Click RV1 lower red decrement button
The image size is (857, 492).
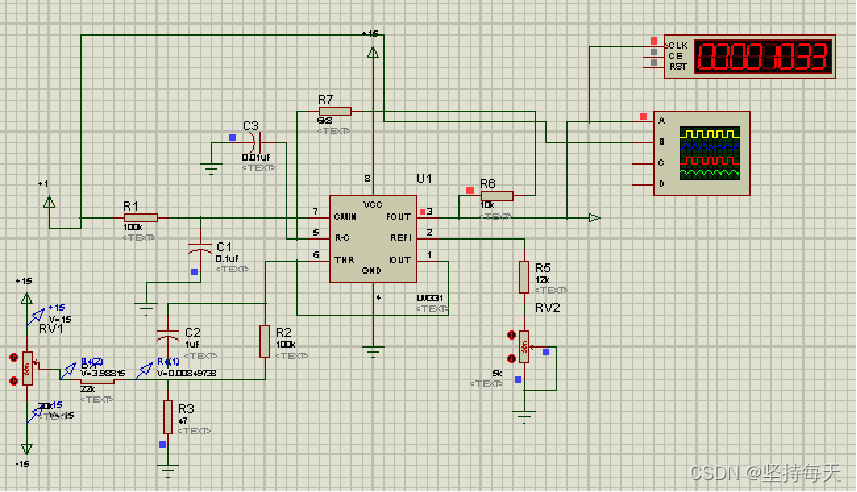(14, 380)
